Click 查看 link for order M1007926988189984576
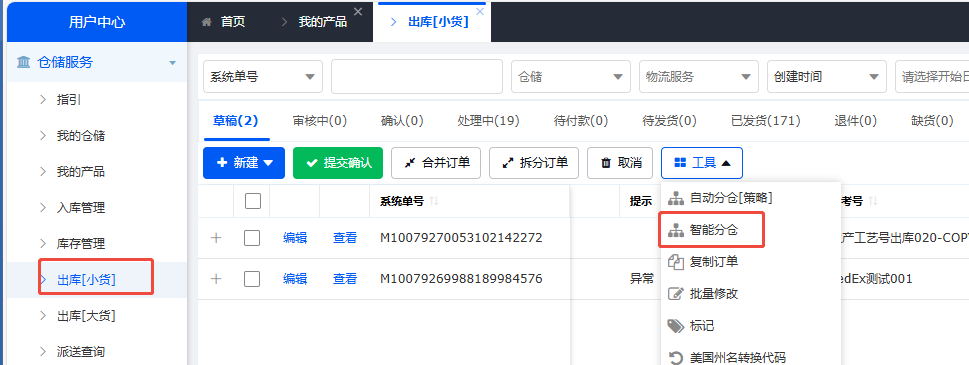 [345, 279]
